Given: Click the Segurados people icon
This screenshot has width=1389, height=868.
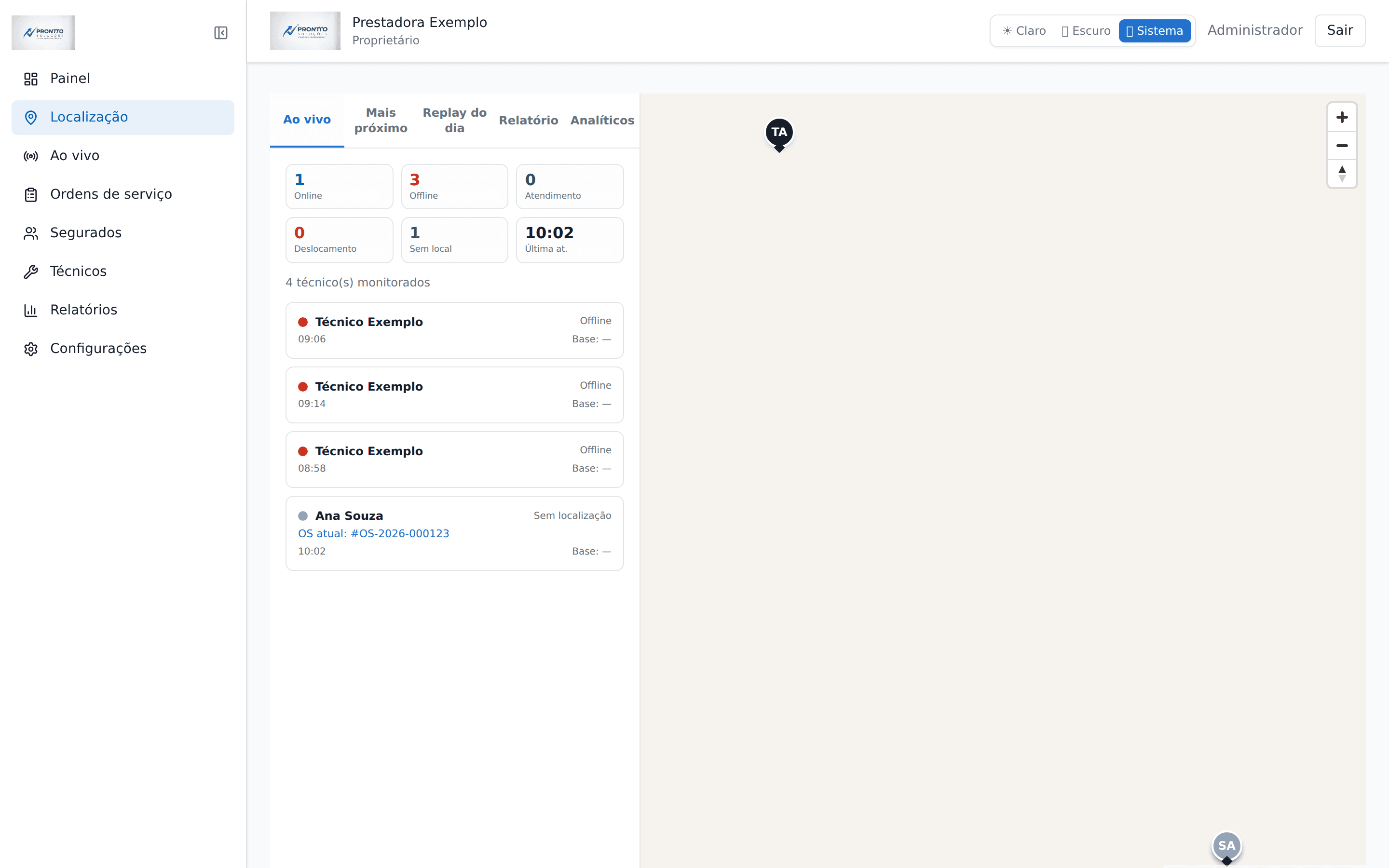Looking at the screenshot, I should (31, 233).
